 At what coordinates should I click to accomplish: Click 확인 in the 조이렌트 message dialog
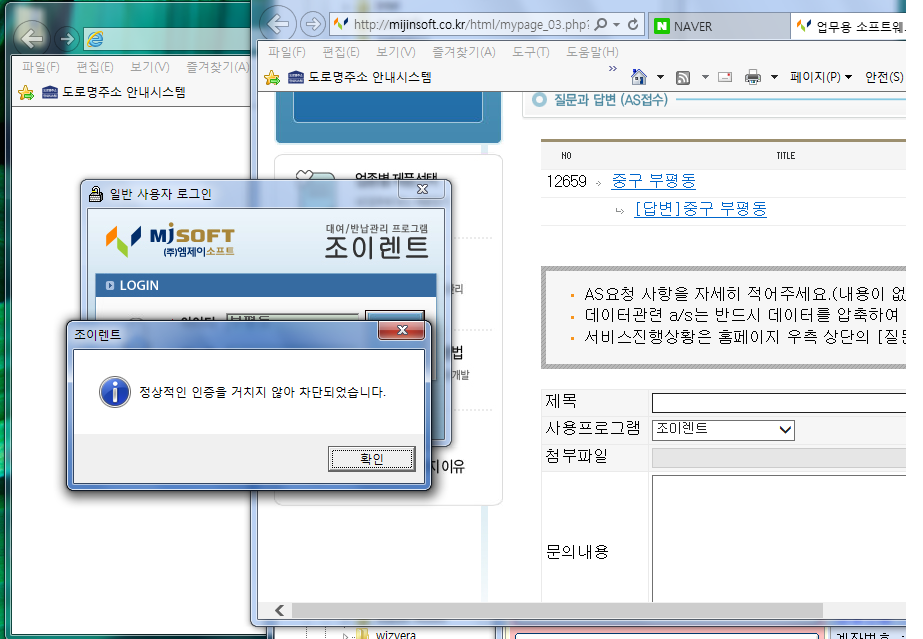click(x=371, y=458)
